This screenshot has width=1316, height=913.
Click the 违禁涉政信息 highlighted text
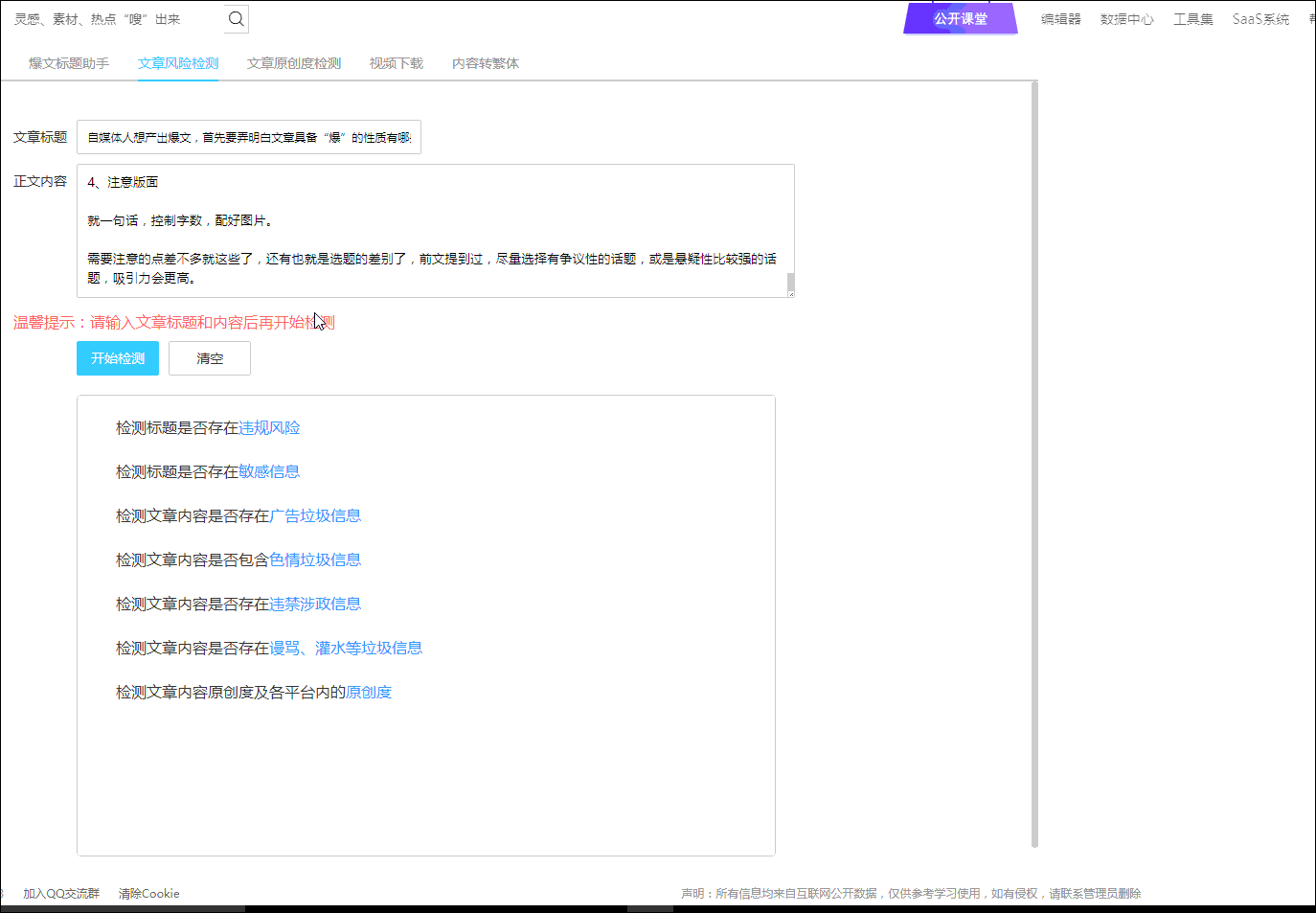[315, 604]
